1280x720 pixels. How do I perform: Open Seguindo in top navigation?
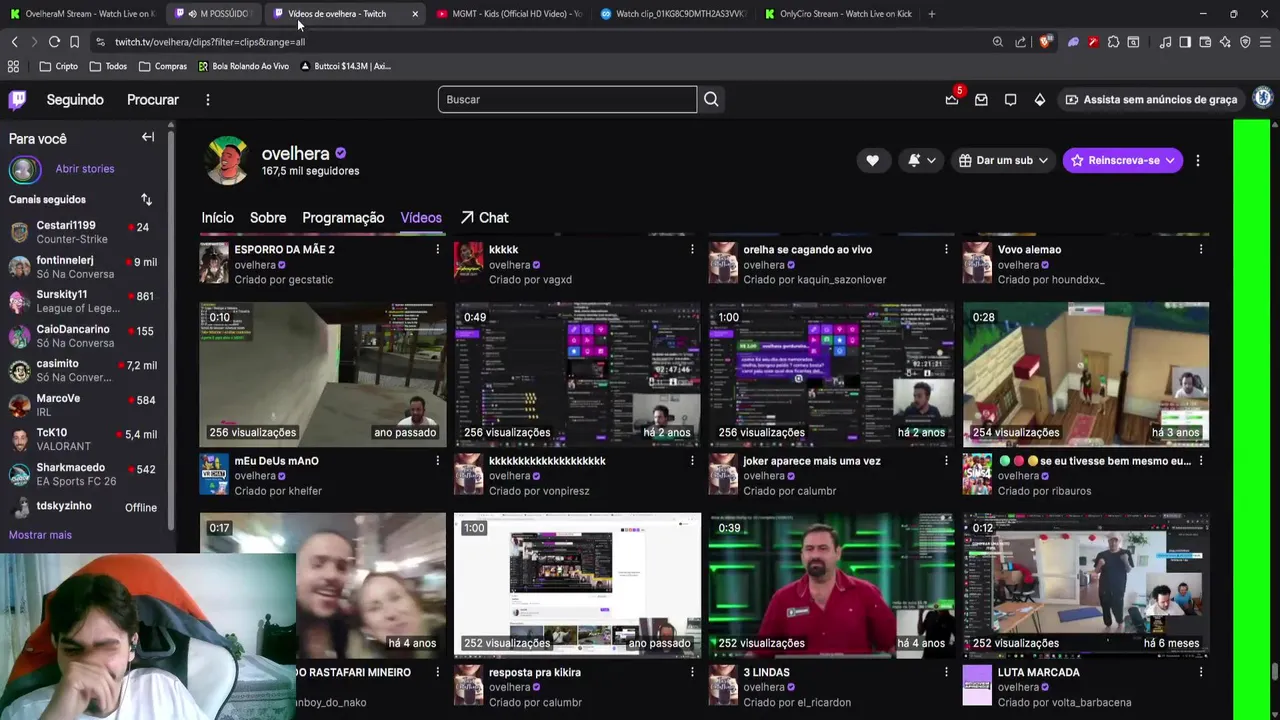click(x=75, y=100)
